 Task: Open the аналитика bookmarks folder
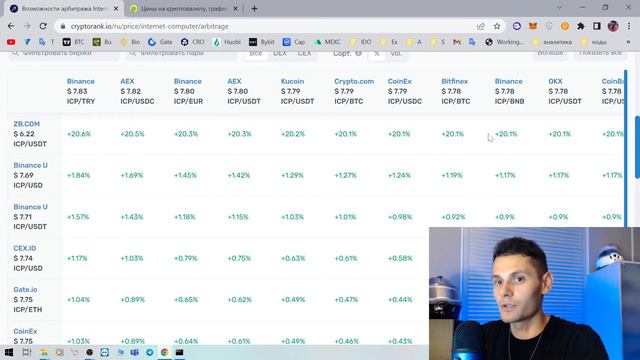pos(552,42)
